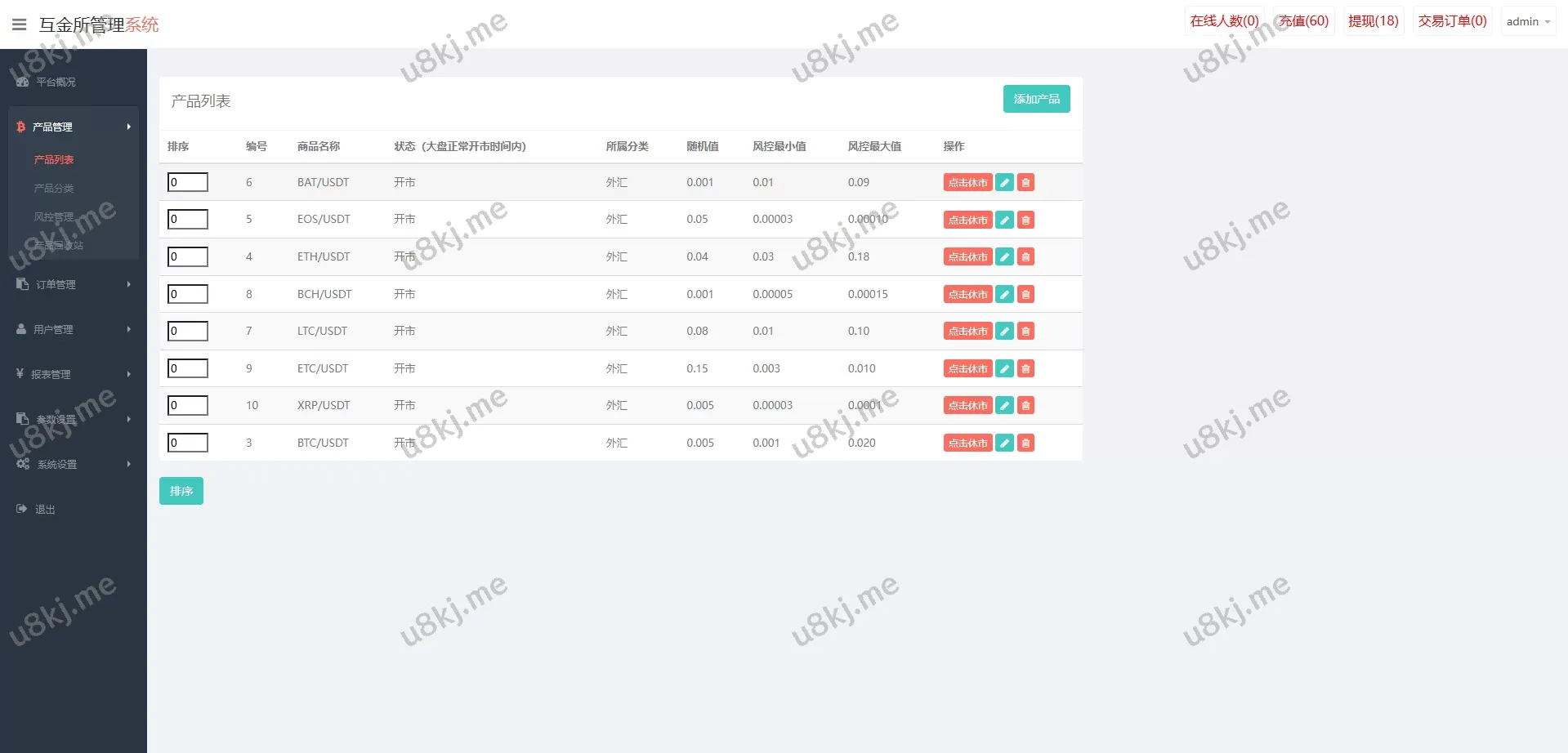The width and height of the screenshot is (1568, 753).
Task: Open 产品分类 in the sidebar submenu
Action: pyautogui.click(x=54, y=188)
